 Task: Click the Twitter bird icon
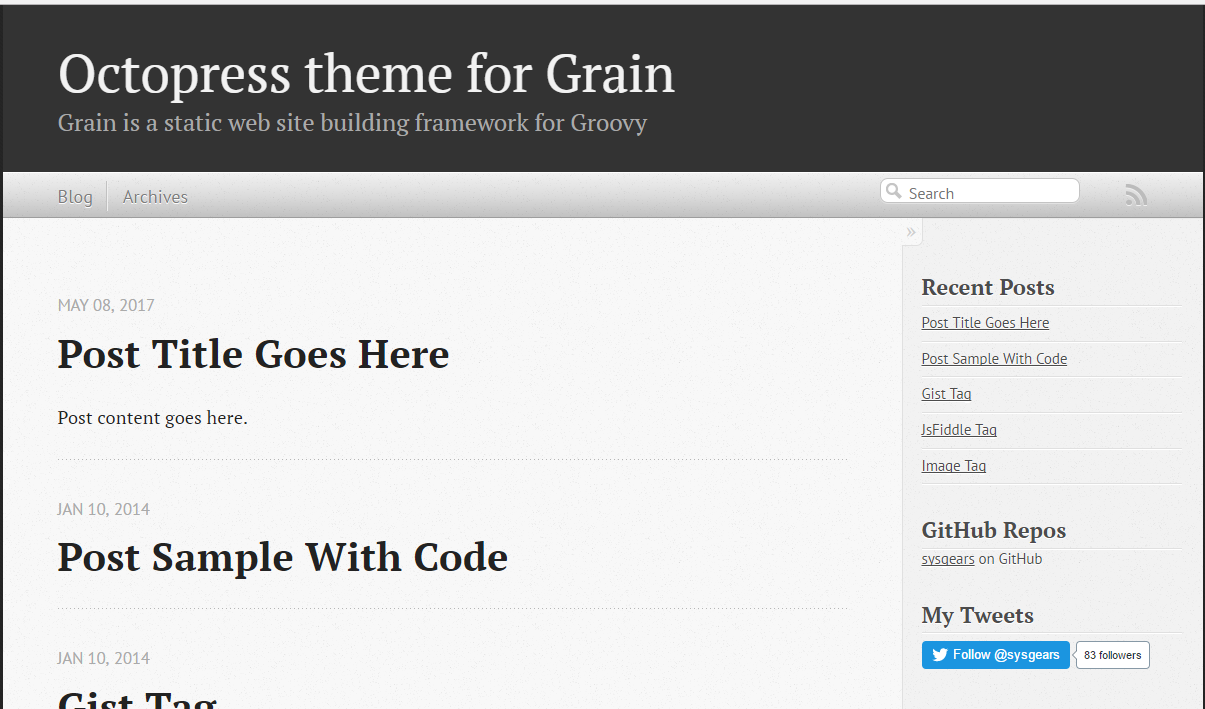tap(940, 655)
